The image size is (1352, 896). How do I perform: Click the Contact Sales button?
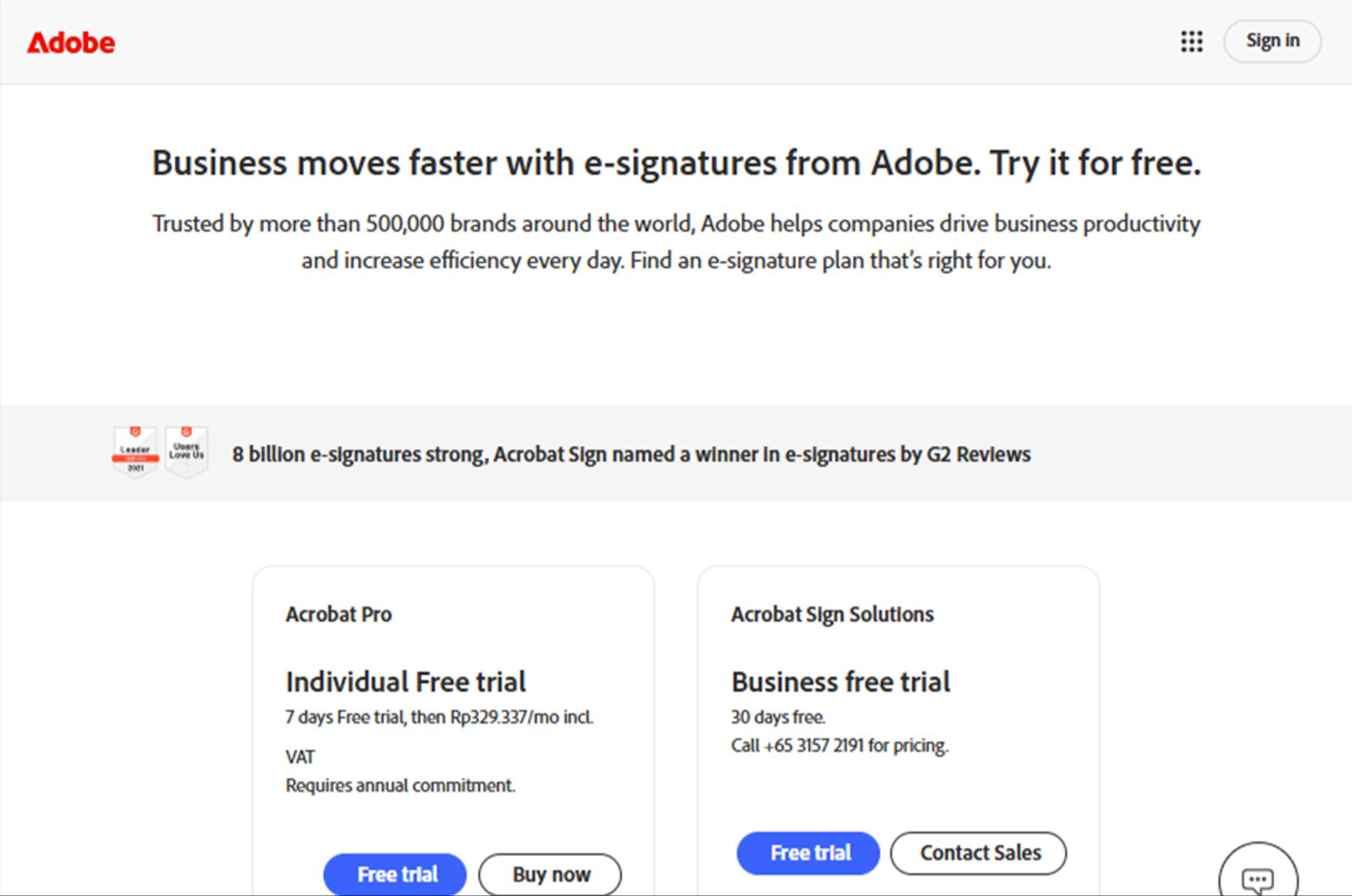979,853
